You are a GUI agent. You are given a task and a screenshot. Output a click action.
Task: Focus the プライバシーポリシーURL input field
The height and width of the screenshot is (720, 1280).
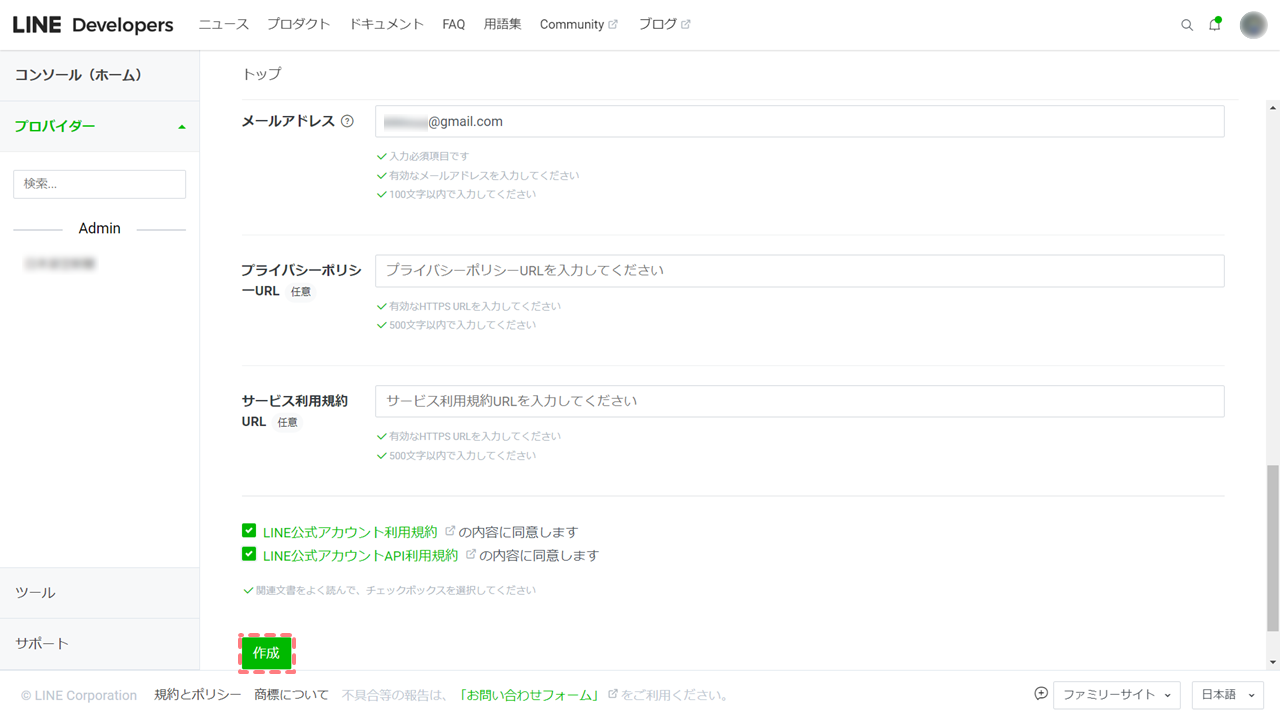(x=799, y=271)
